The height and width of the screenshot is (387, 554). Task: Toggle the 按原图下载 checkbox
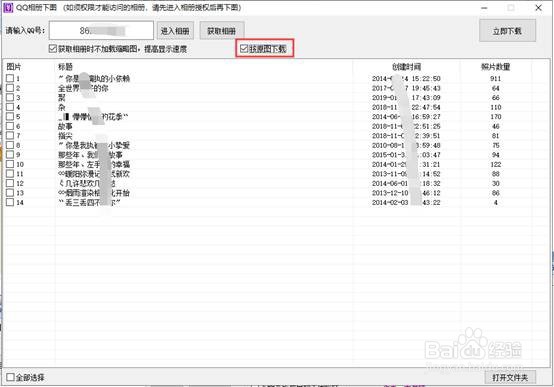point(244,48)
